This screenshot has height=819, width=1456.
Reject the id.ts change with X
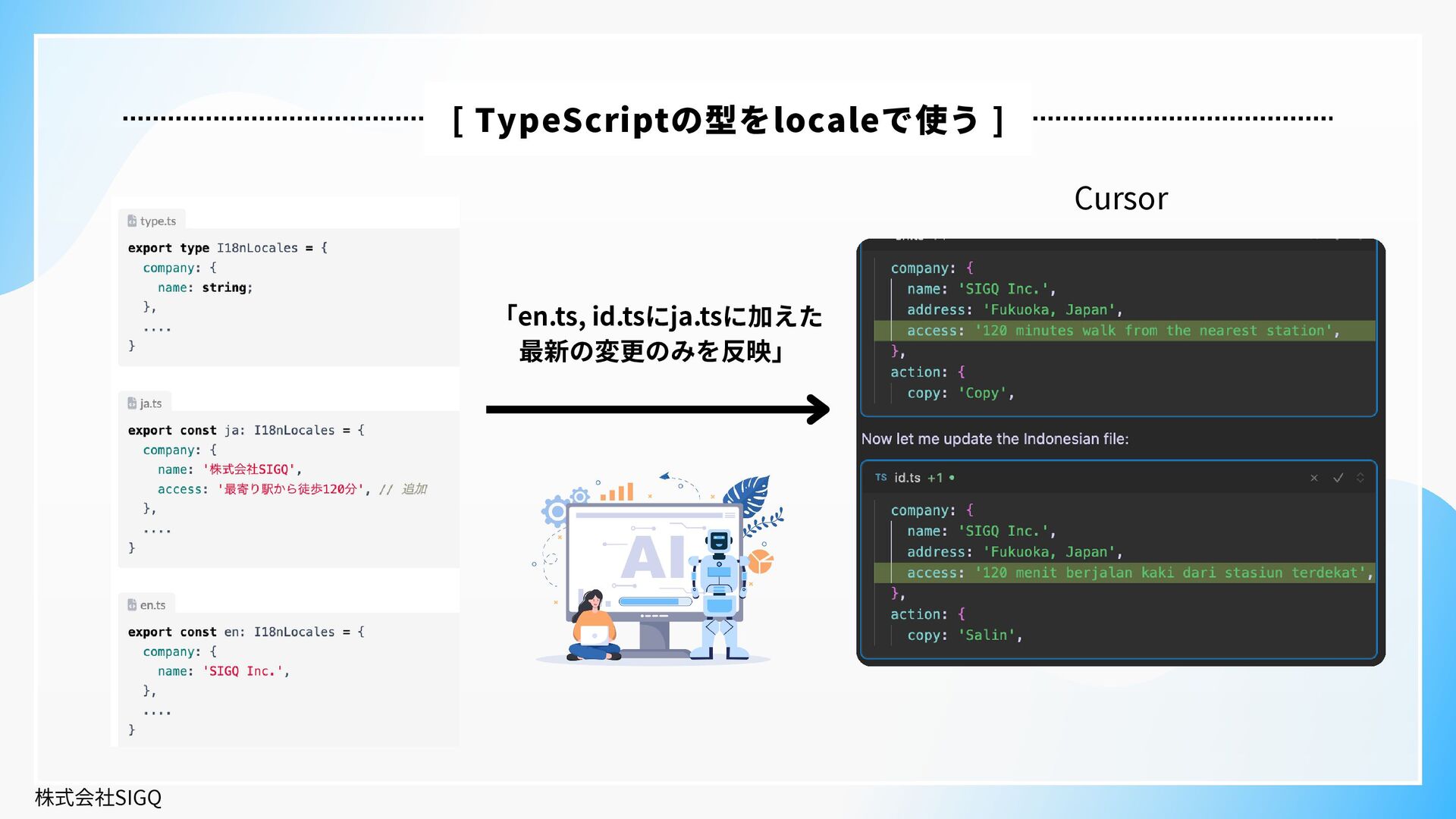(x=1314, y=478)
